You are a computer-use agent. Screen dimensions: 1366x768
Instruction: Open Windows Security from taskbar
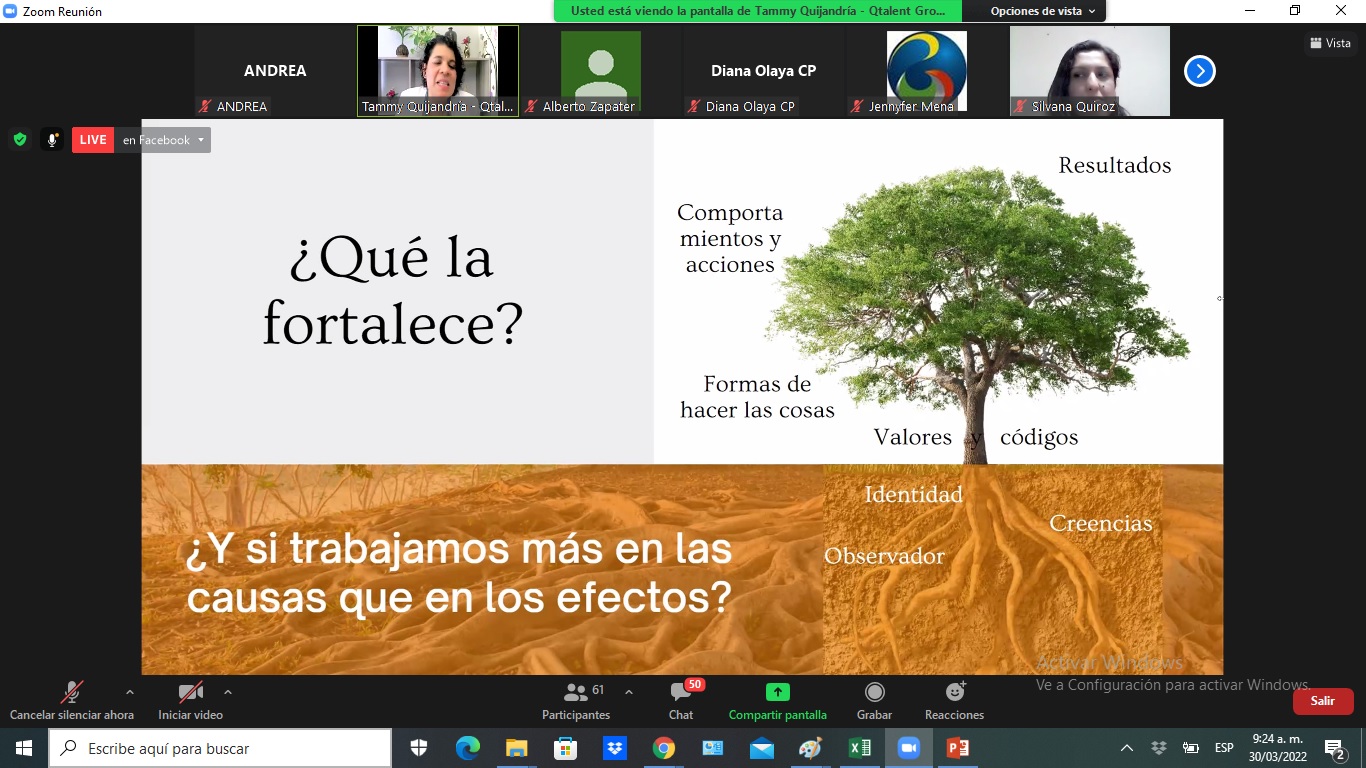pyautogui.click(x=419, y=748)
